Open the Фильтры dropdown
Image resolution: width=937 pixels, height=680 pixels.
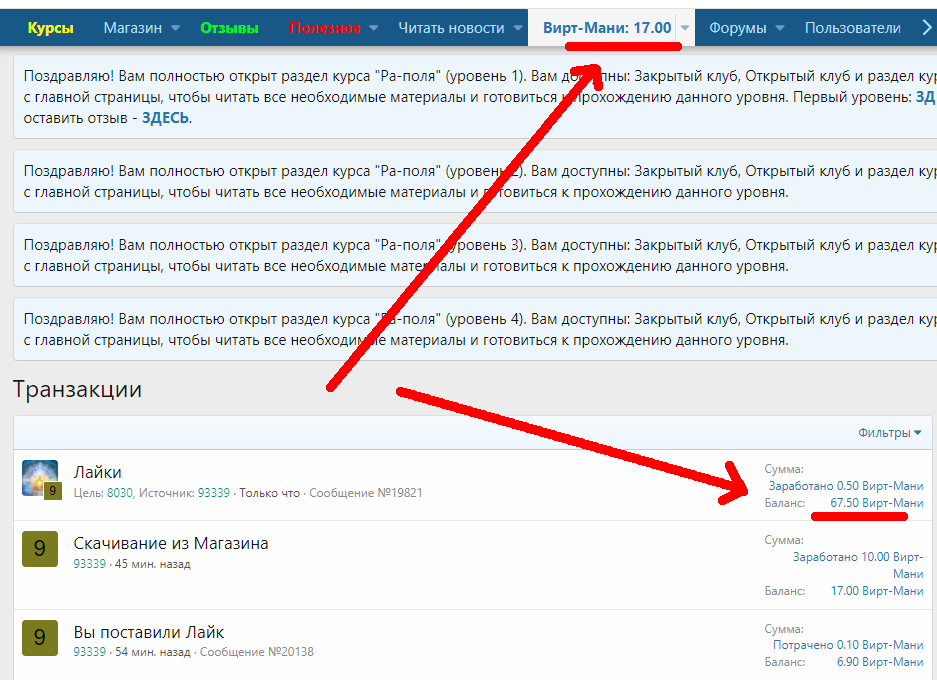[x=889, y=433]
